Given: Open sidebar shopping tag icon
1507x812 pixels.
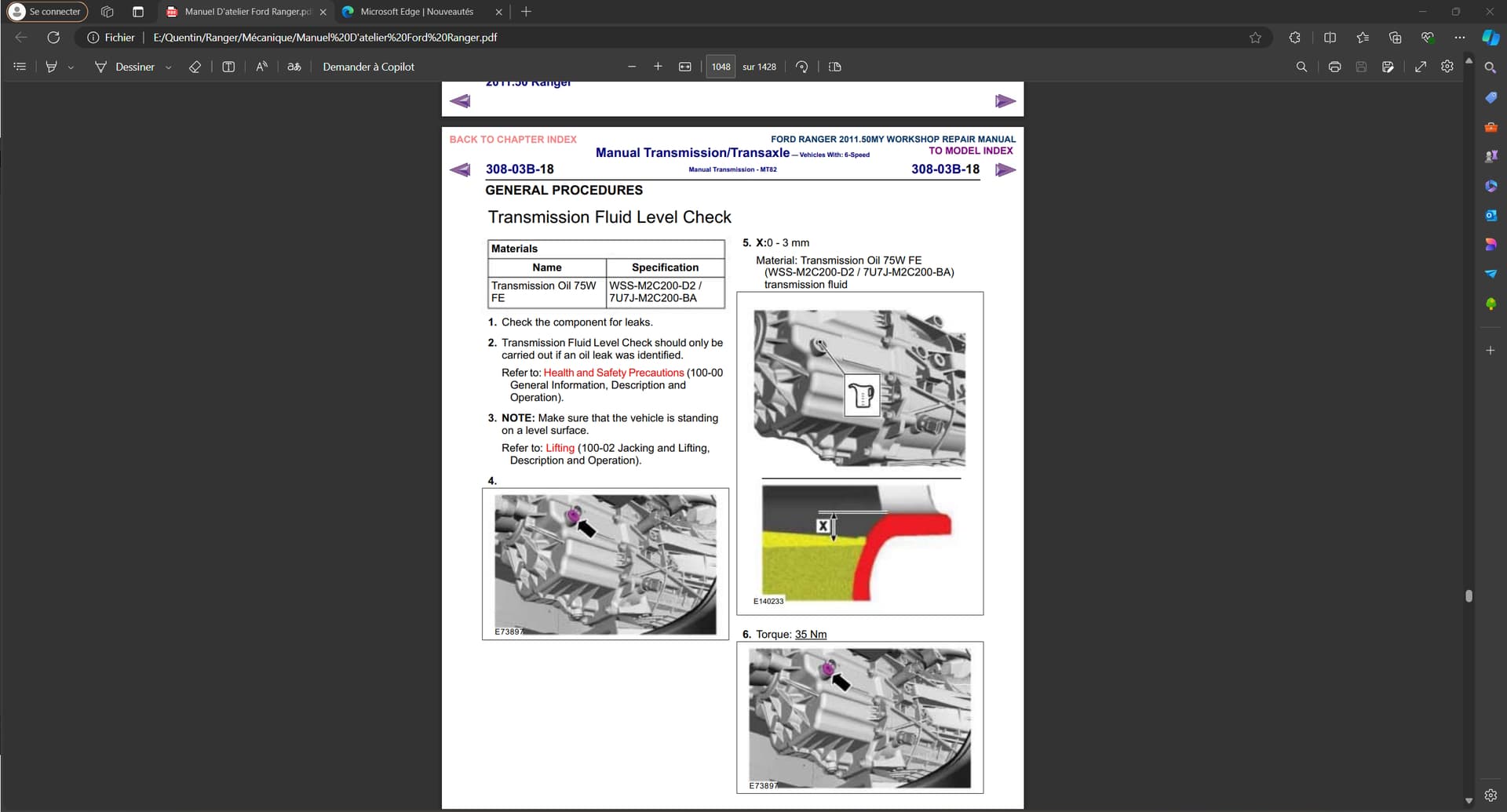Looking at the screenshot, I should pyautogui.click(x=1491, y=97).
